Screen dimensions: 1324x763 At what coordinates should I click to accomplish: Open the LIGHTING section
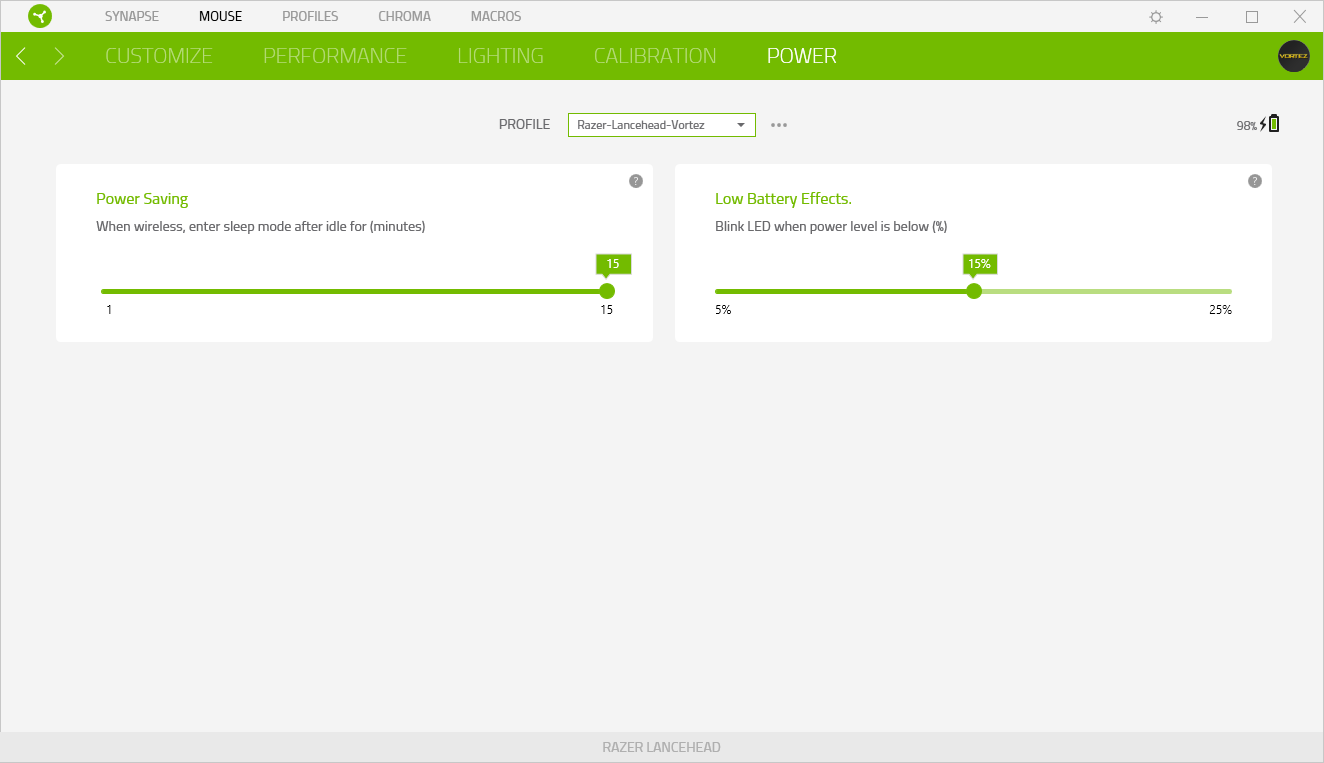point(500,56)
